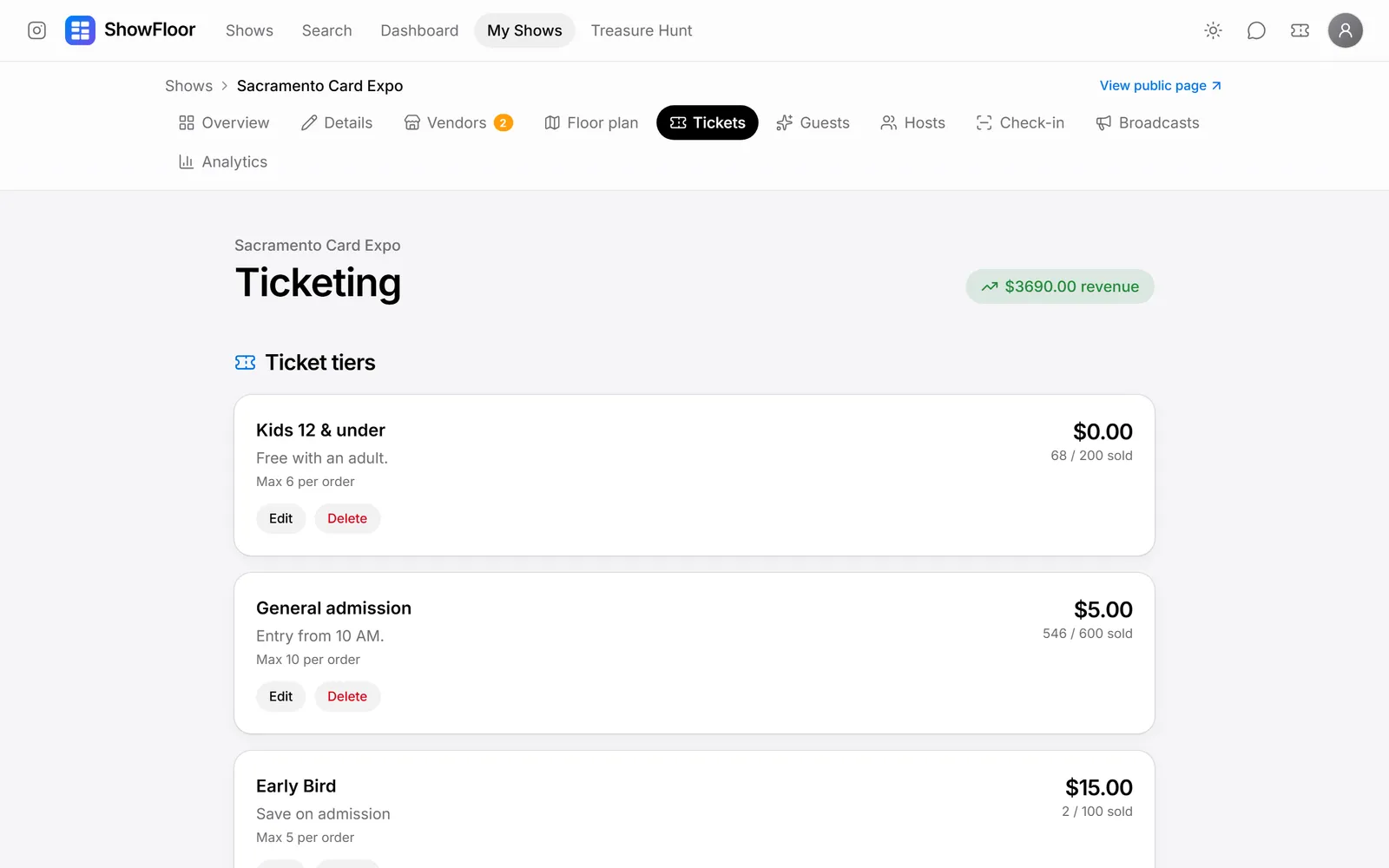Viewport: 1389px width, 868px height.
Task: Select the My Shows nav item
Action: click(524, 30)
